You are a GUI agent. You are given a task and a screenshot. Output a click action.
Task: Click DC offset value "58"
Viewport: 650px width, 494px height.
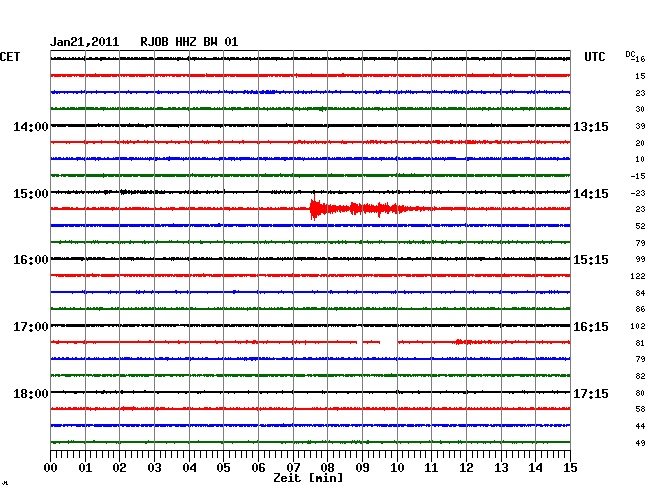click(x=640, y=409)
